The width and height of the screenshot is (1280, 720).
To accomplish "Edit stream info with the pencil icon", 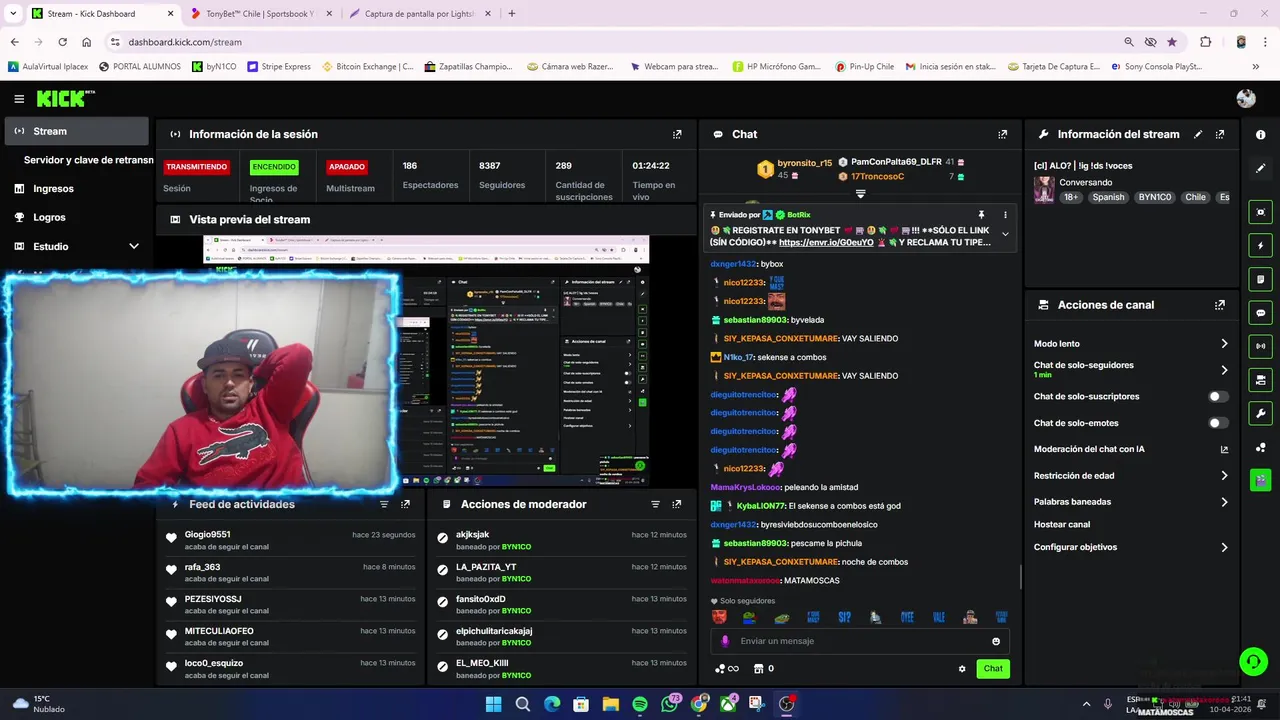I will (x=1198, y=134).
